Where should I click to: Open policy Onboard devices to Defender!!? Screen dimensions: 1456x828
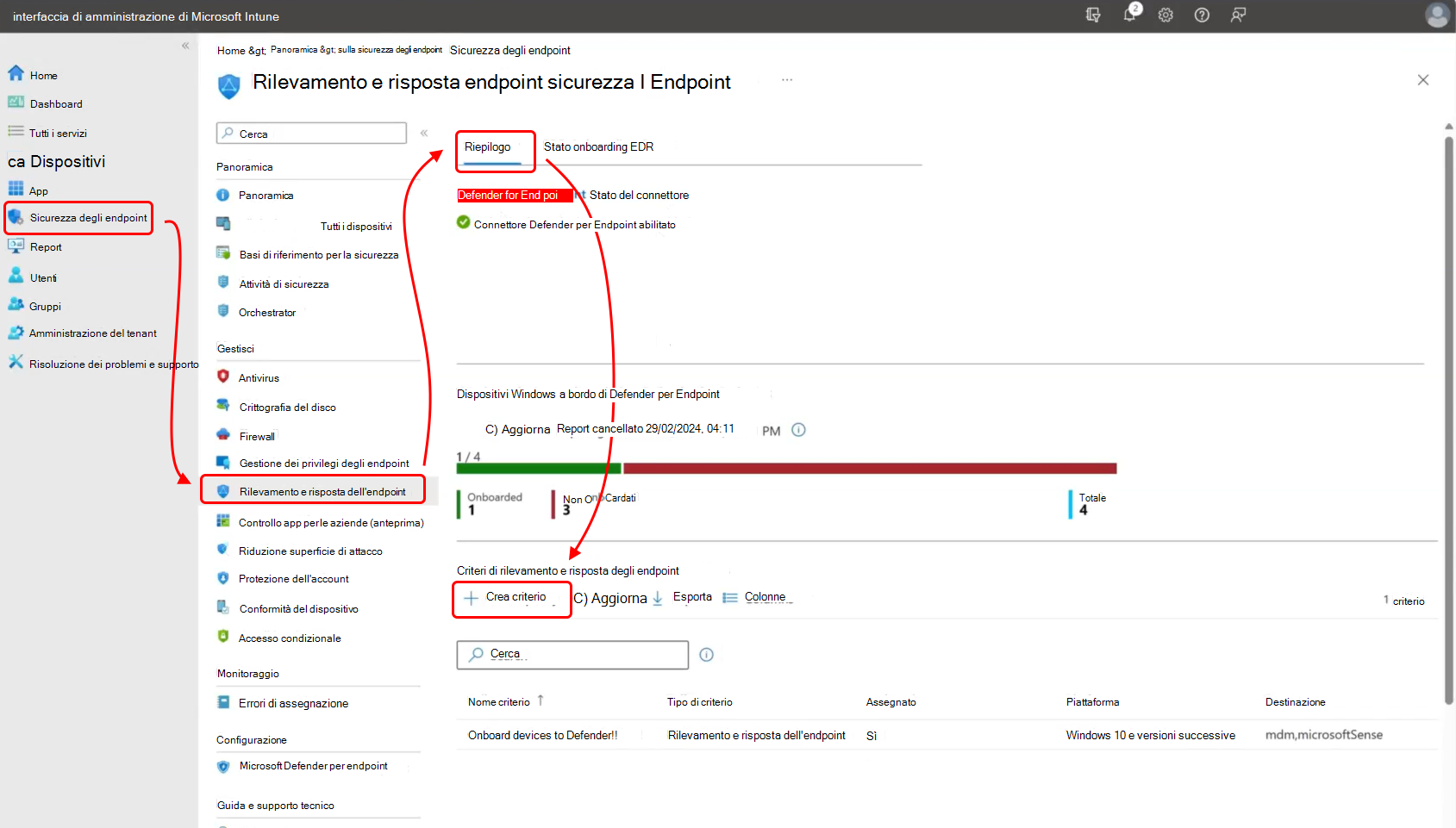pos(542,736)
